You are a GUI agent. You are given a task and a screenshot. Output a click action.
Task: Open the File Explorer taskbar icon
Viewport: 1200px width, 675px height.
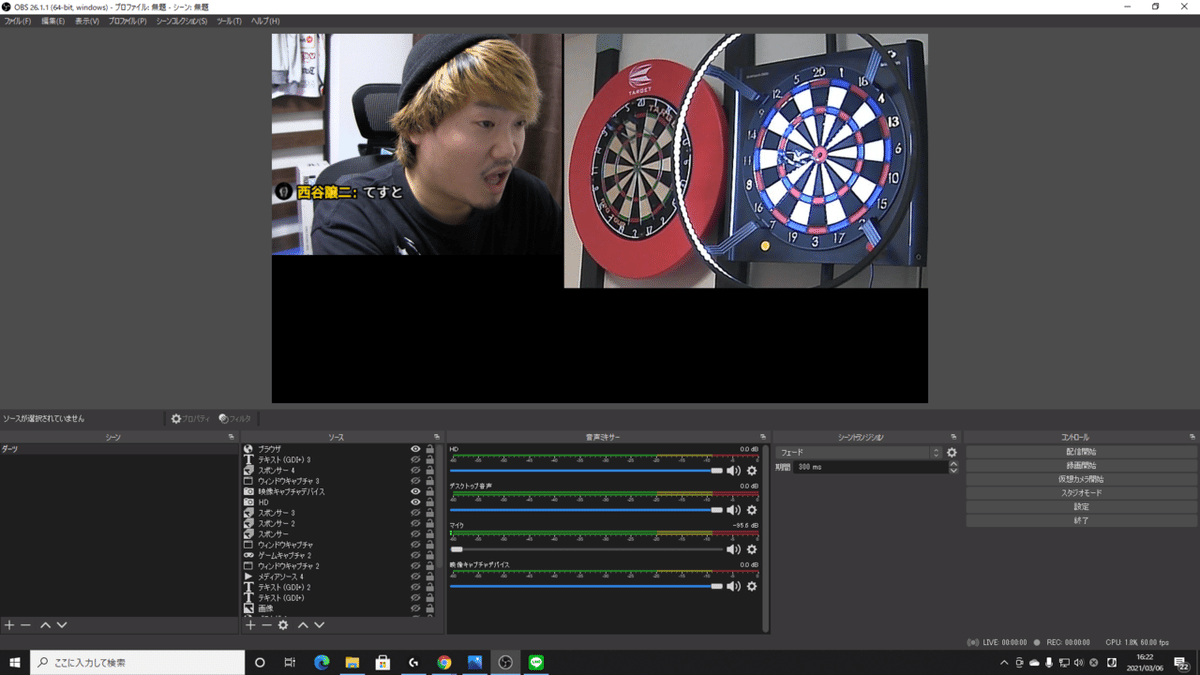352,662
